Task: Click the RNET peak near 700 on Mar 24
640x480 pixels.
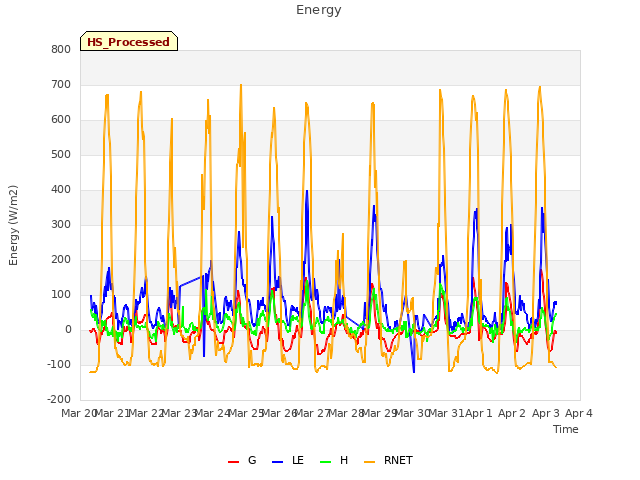Action: pyautogui.click(x=241, y=85)
